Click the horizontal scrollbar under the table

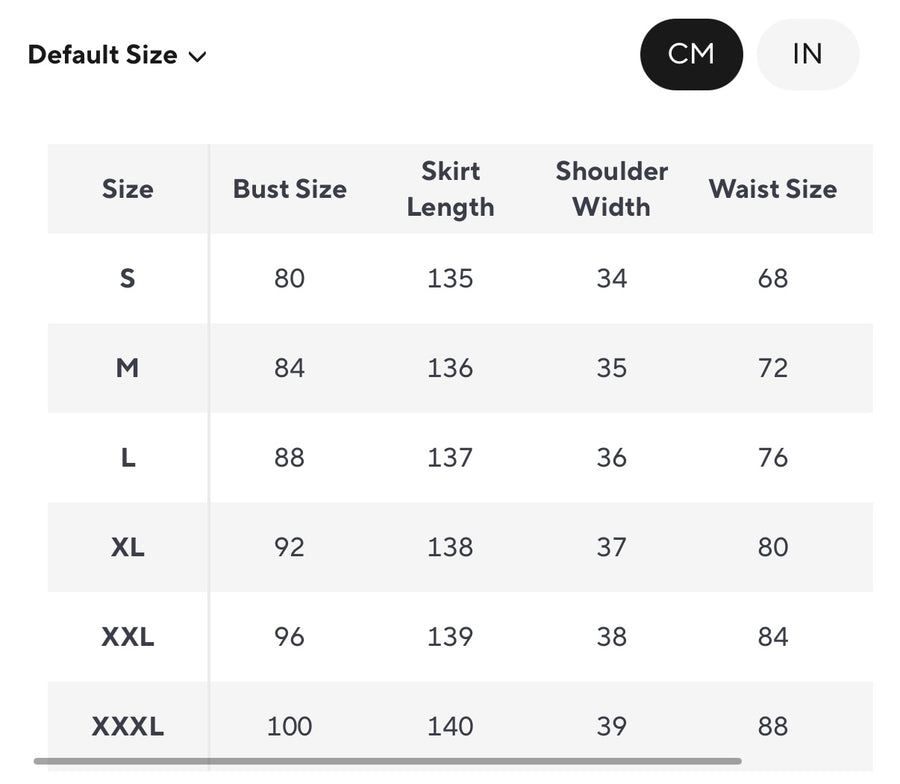click(388, 761)
